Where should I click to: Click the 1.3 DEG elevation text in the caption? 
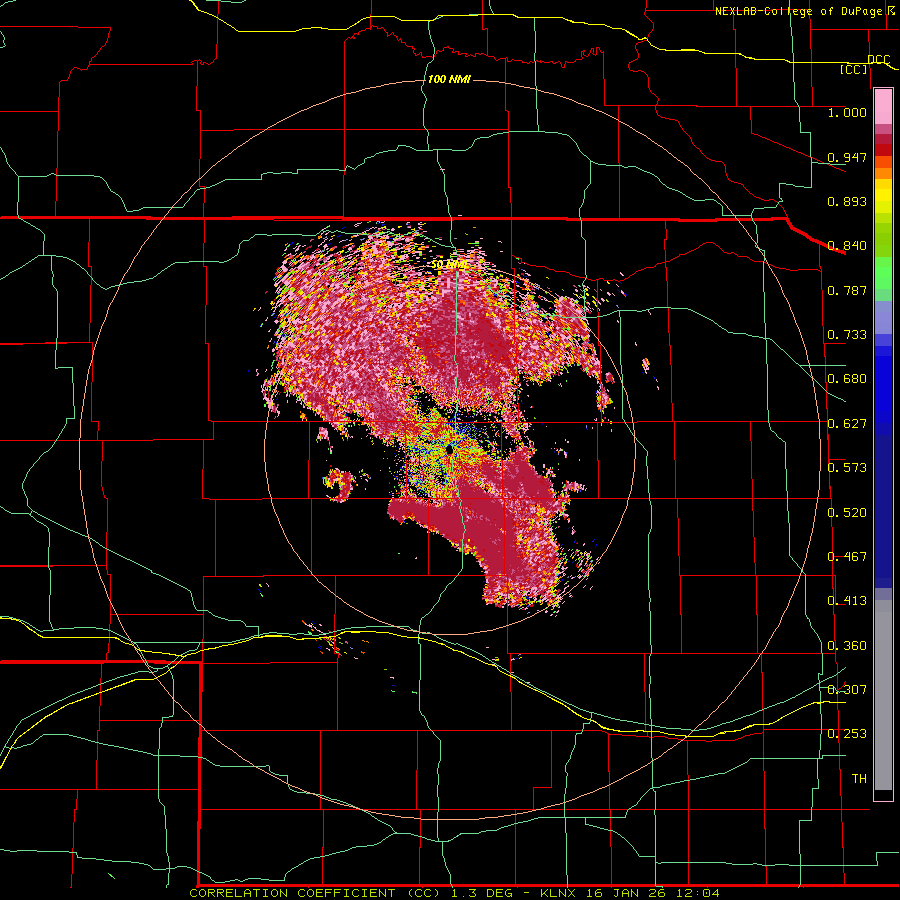pyautogui.click(x=483, y=893)
